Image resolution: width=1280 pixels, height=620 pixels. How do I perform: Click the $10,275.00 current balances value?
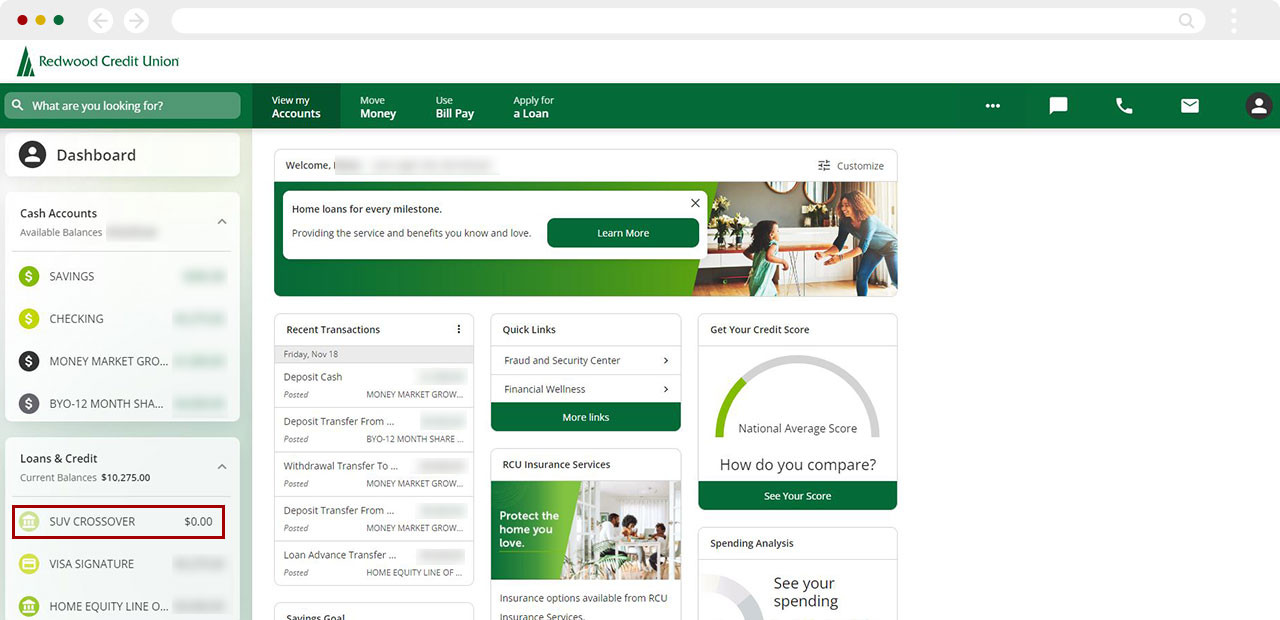pos(126,478)
